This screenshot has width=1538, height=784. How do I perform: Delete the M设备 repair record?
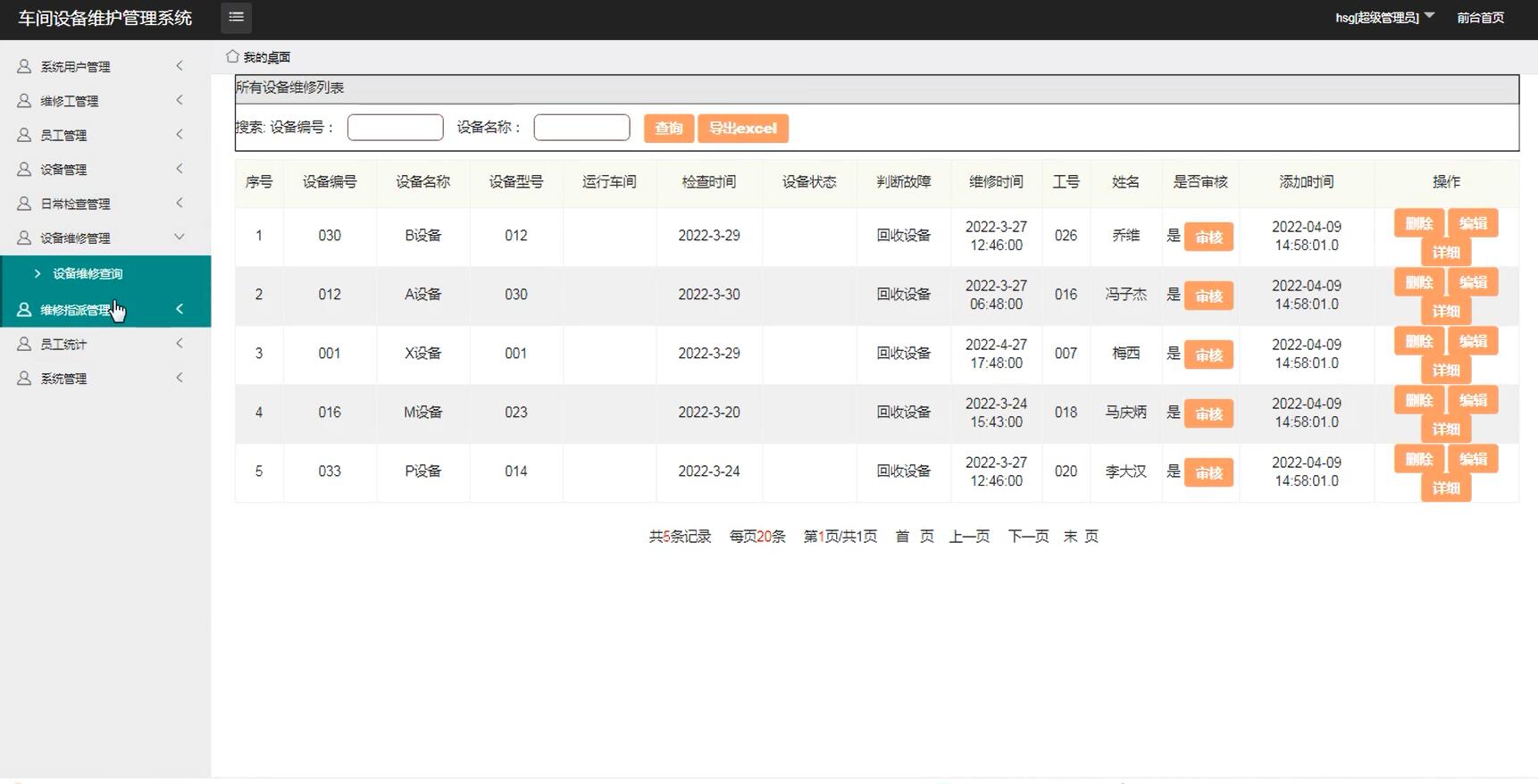(1419, 400)
